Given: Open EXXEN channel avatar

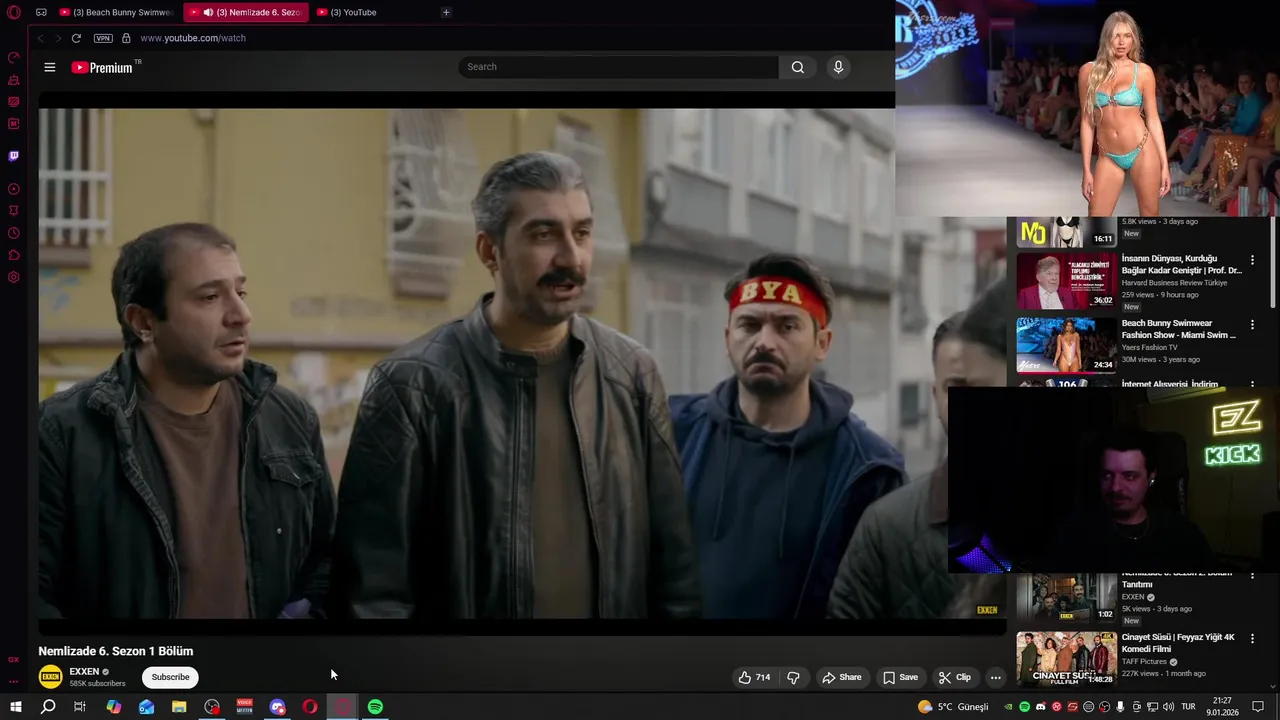Looking at the screenshot, I should tap(50, 677).
